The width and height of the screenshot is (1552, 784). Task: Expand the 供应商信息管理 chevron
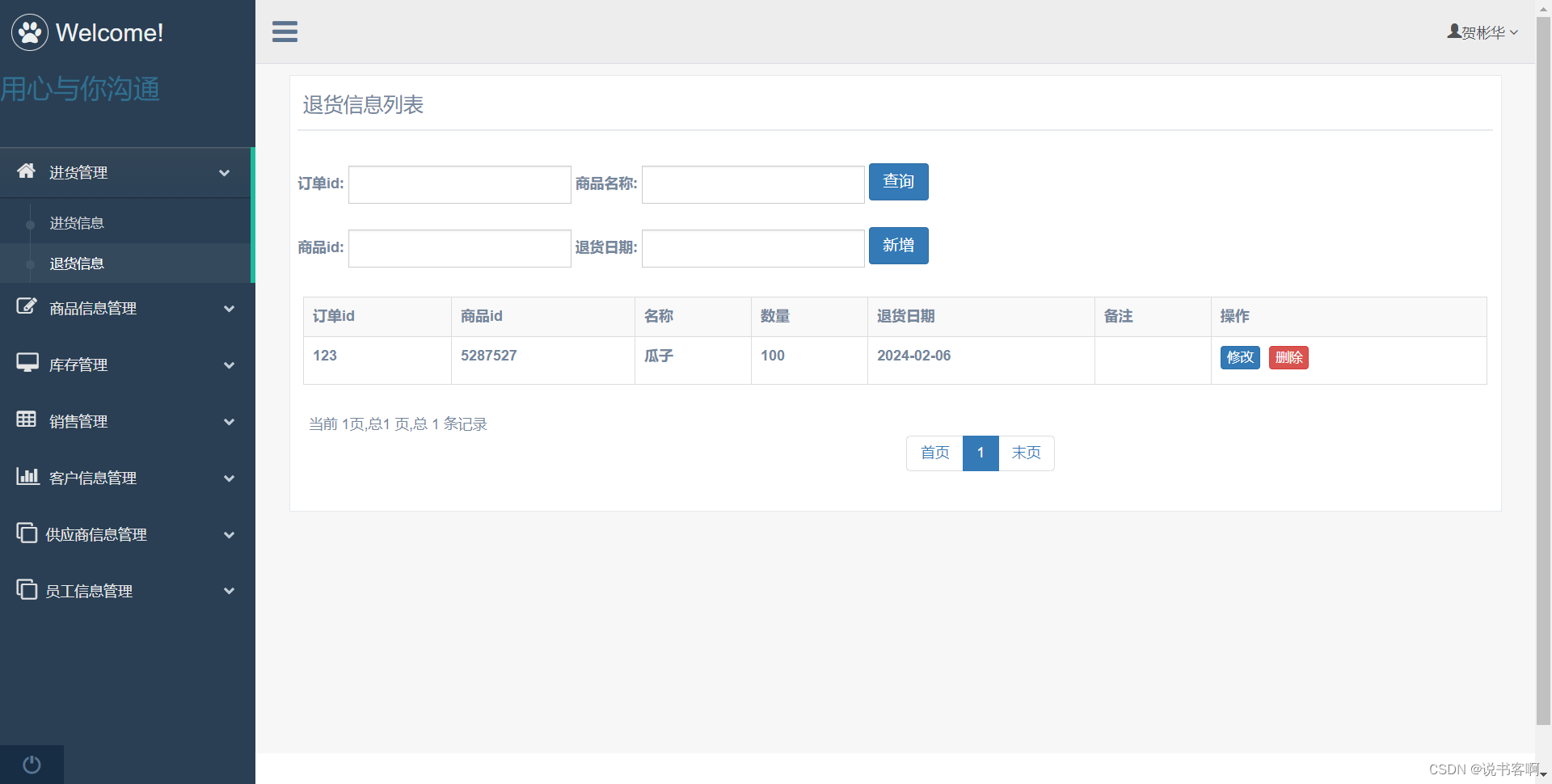[x=230, y=535]
